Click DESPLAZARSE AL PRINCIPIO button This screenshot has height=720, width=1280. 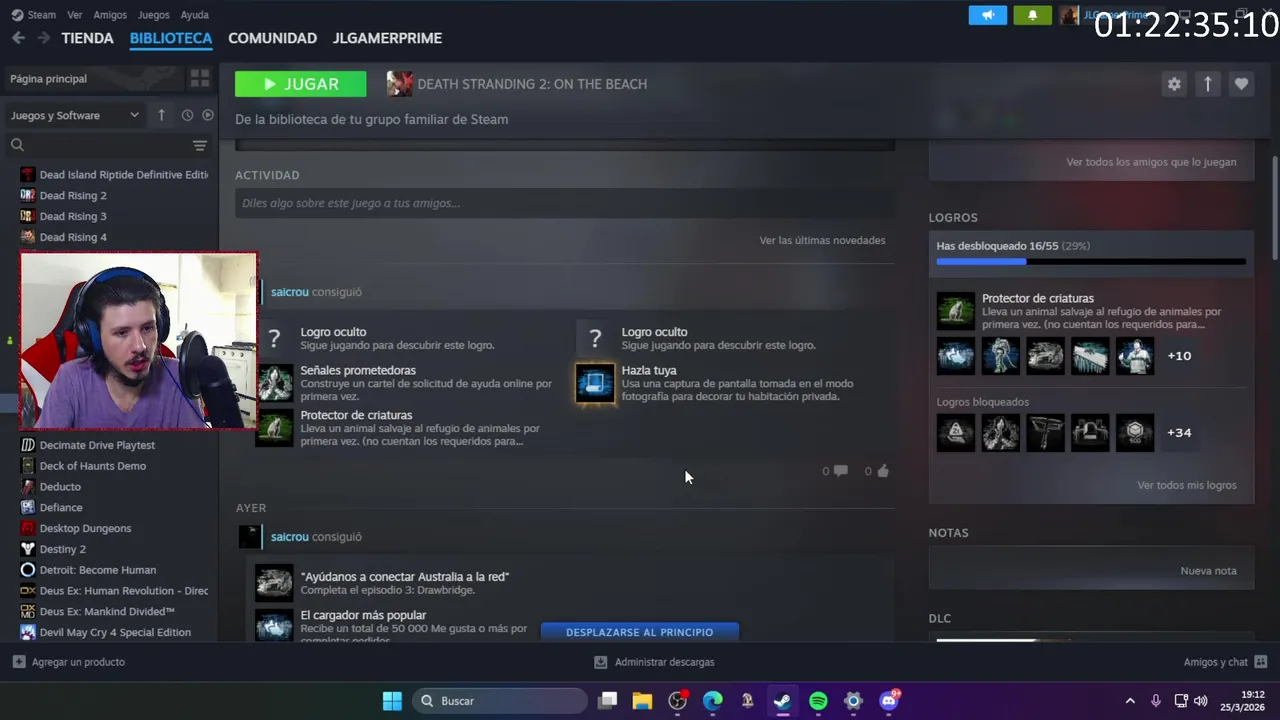pyautogui.click(x=640, y=632)
